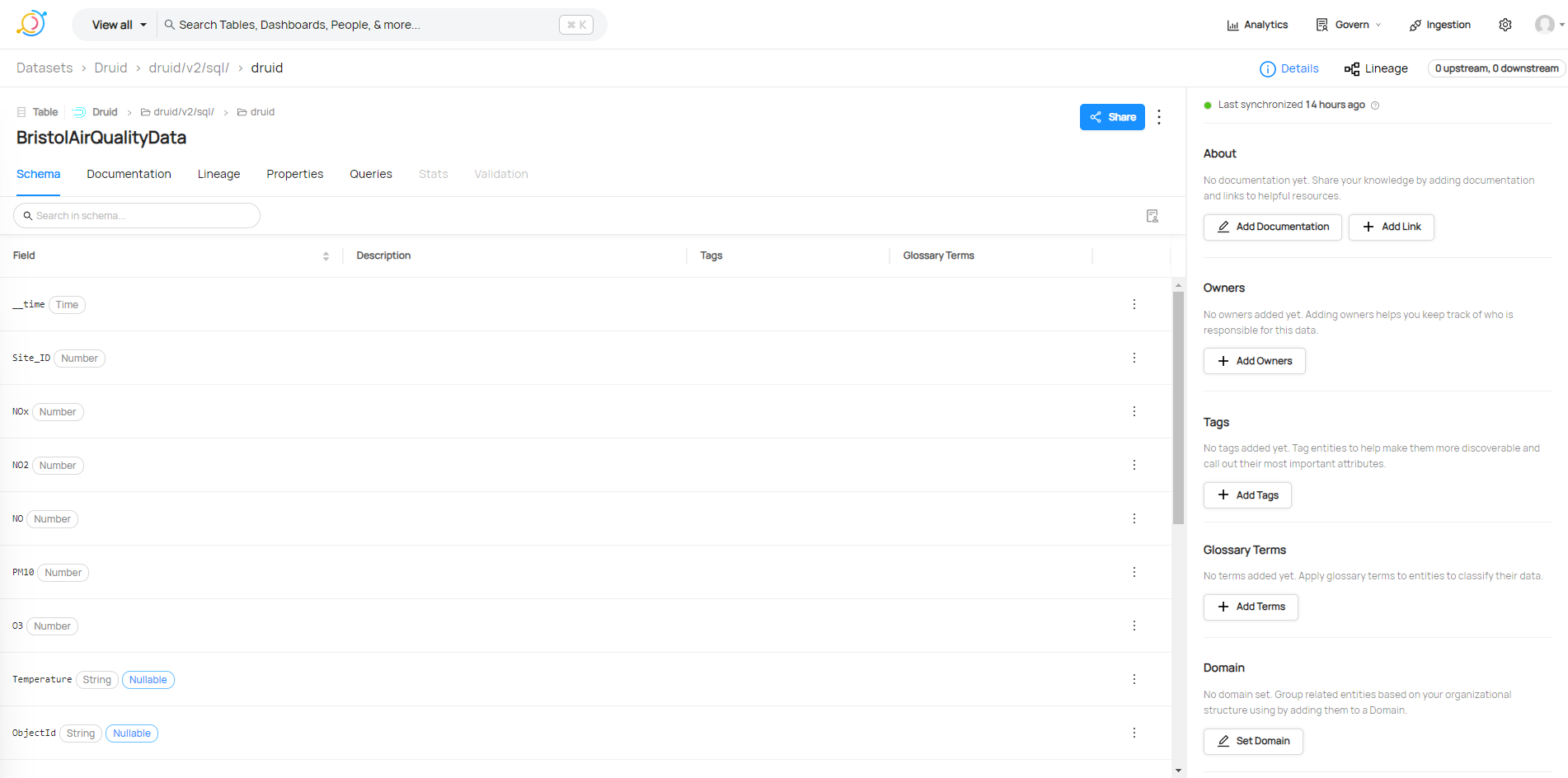Click Add Tags button
The width and height of the screenshot is (1568, 778).
click(1248, 495)
